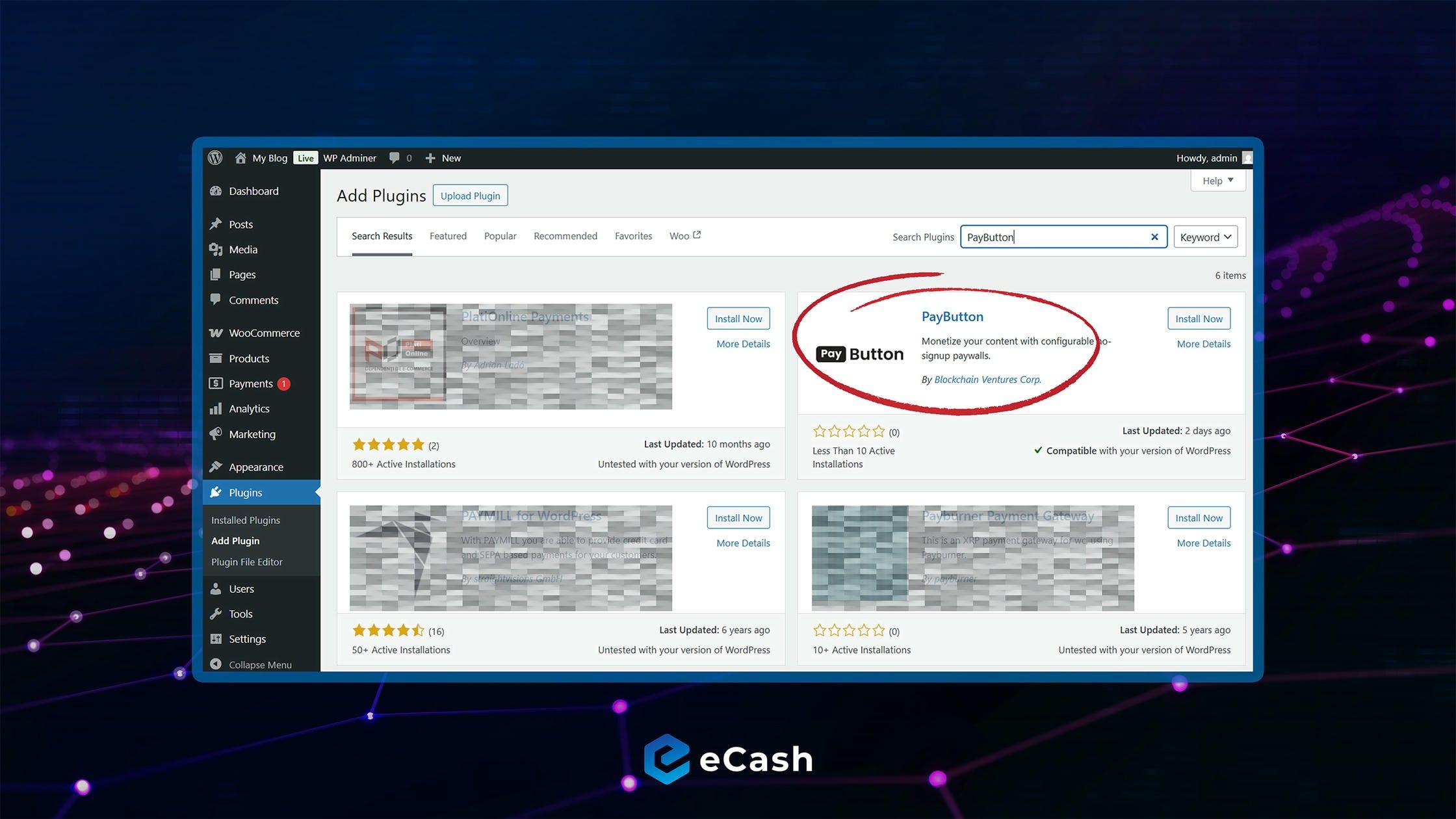Screen dimensions: 1456x819
Task: Open More Details for PayButton
Action: [x=1203, y=344]
